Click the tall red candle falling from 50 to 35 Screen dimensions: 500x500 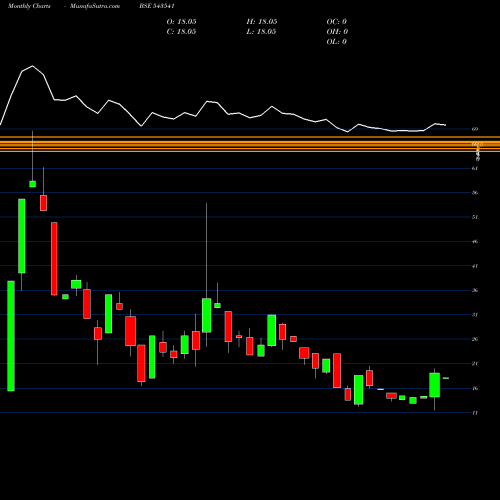54,259
